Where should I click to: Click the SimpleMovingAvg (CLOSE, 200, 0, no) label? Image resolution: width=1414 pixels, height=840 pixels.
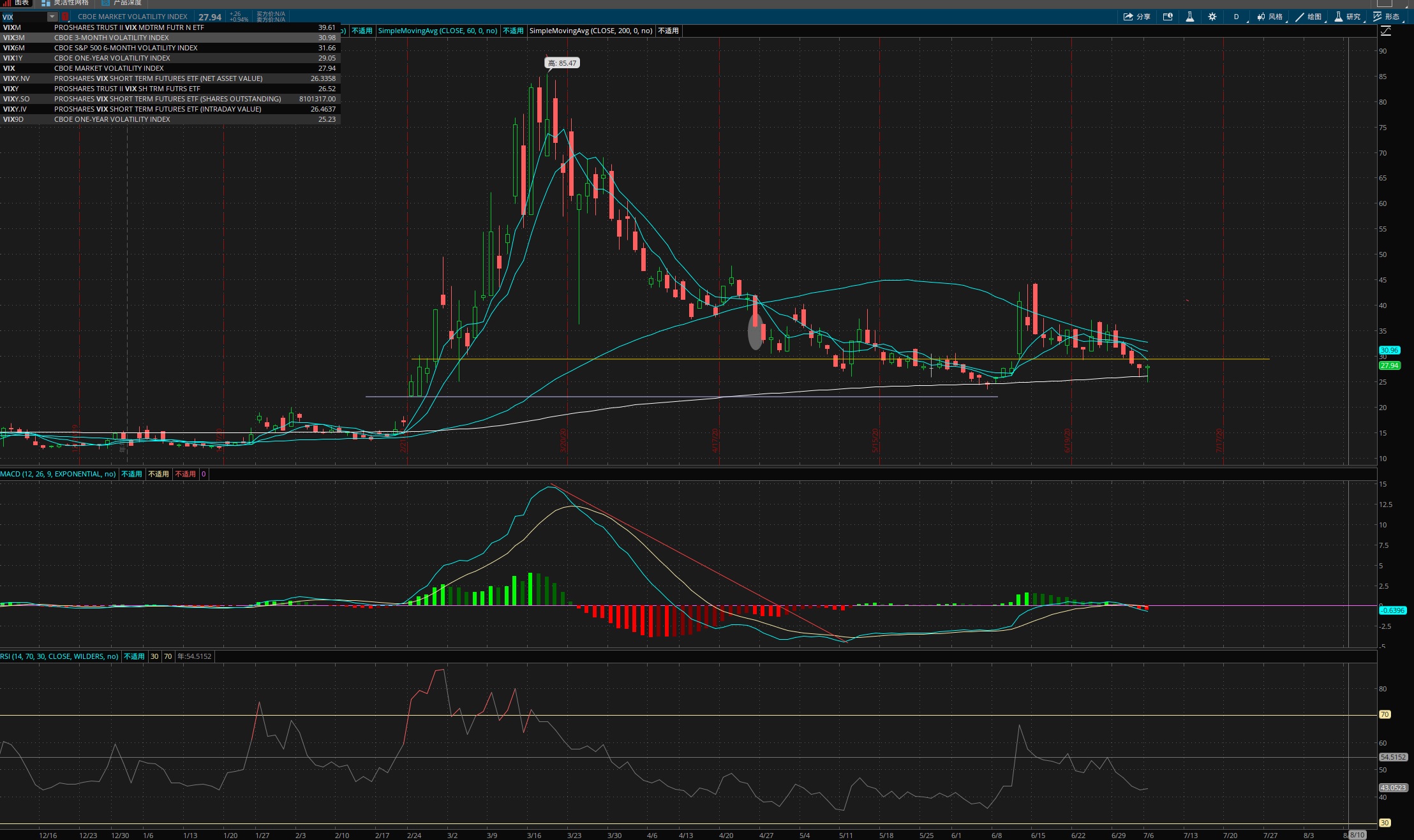(x=591, y=31)
